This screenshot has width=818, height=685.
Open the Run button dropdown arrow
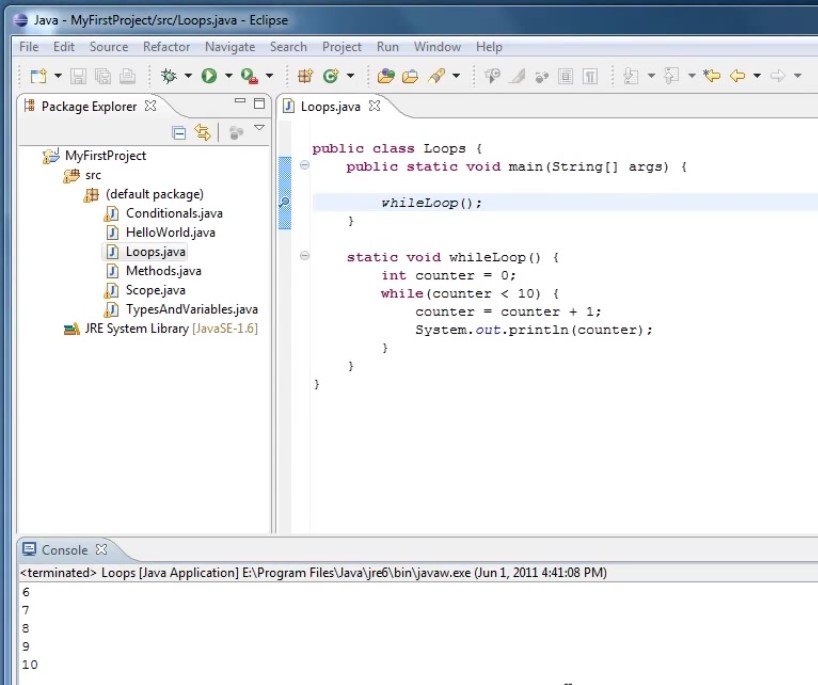point(229,76)
